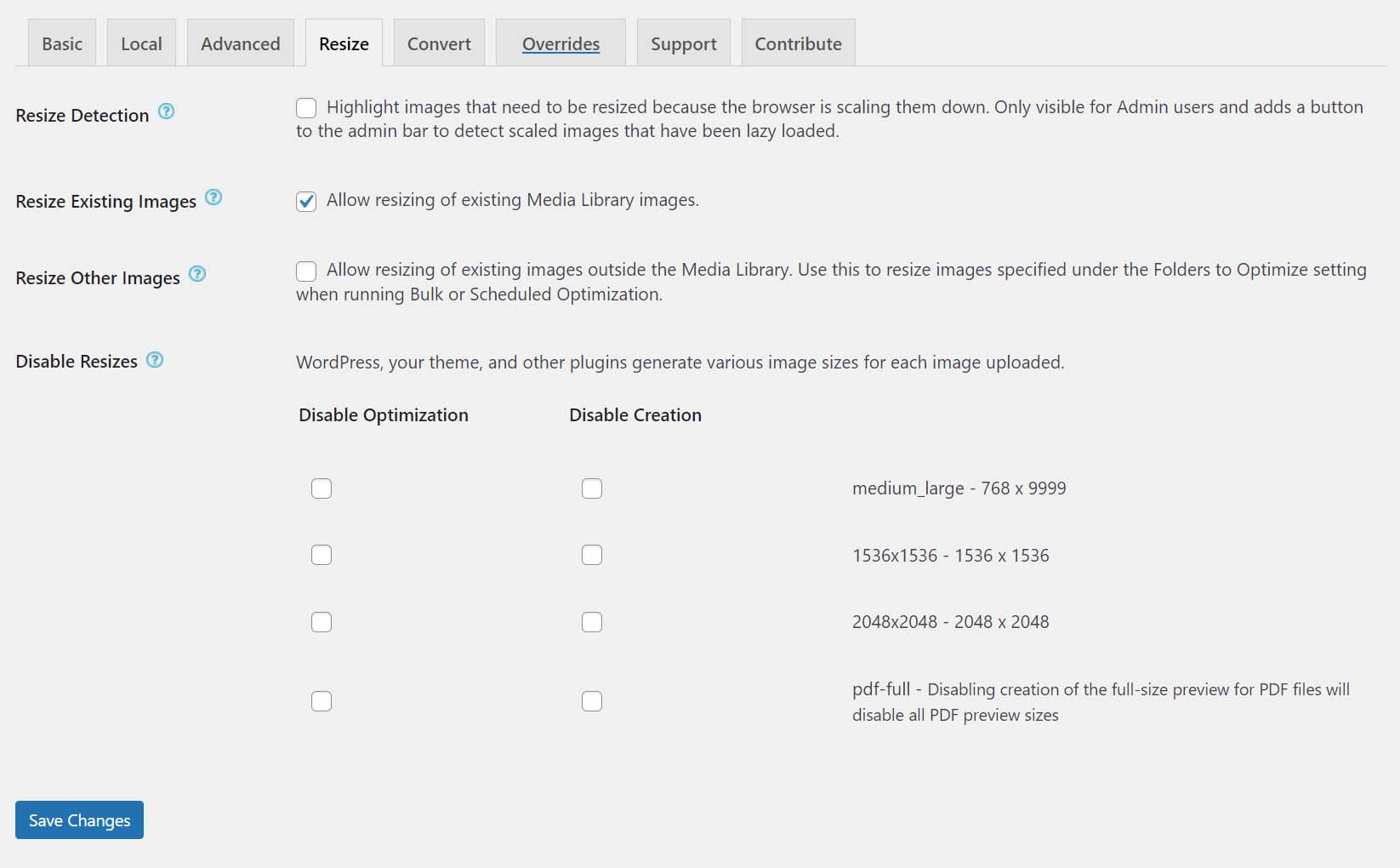Enable resizing of images outside the Media Library
The width and height of the screenshot is (1400, 868).
pyautogui.click(x=305, y=271)
